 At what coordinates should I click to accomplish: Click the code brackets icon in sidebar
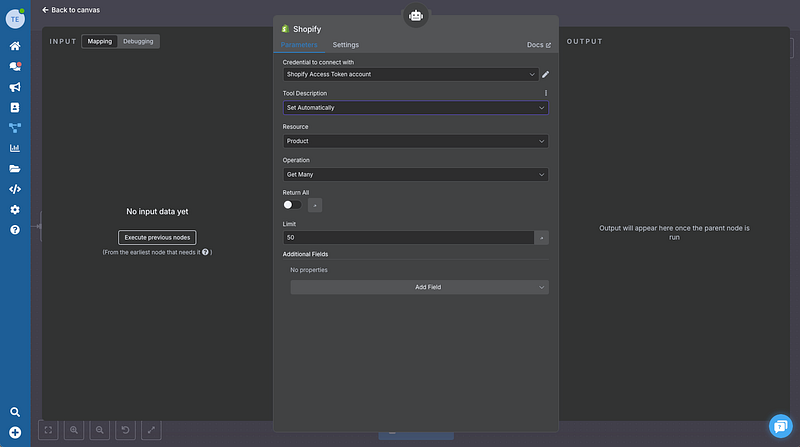15,189
